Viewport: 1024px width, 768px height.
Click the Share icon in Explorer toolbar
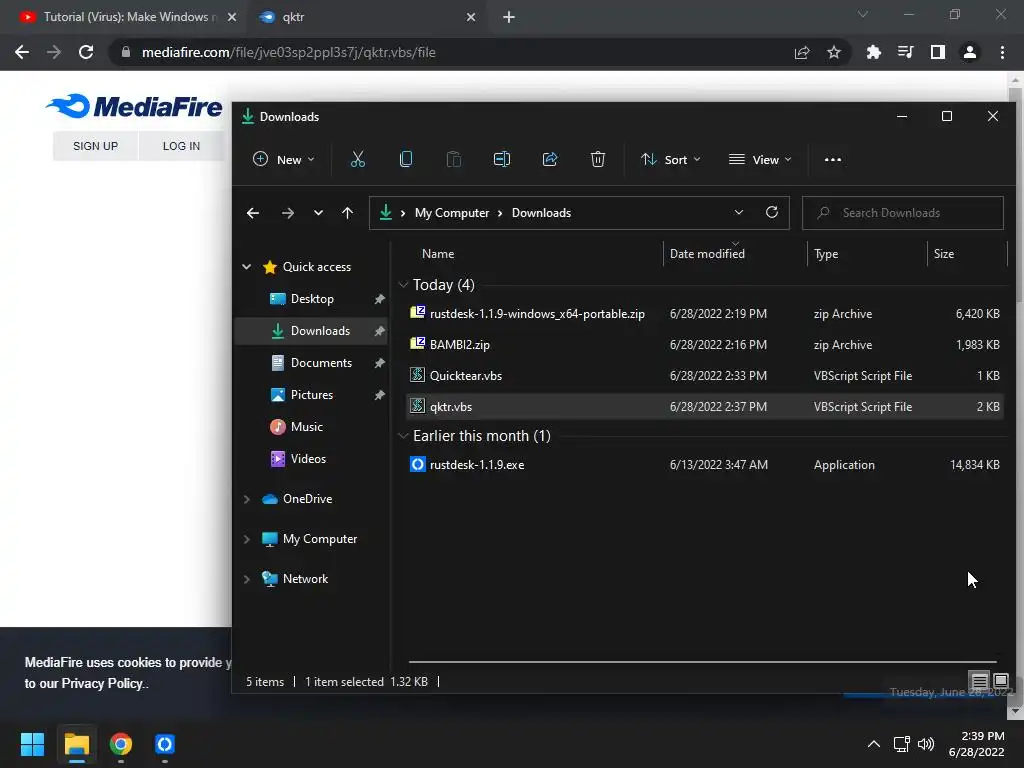550,159
